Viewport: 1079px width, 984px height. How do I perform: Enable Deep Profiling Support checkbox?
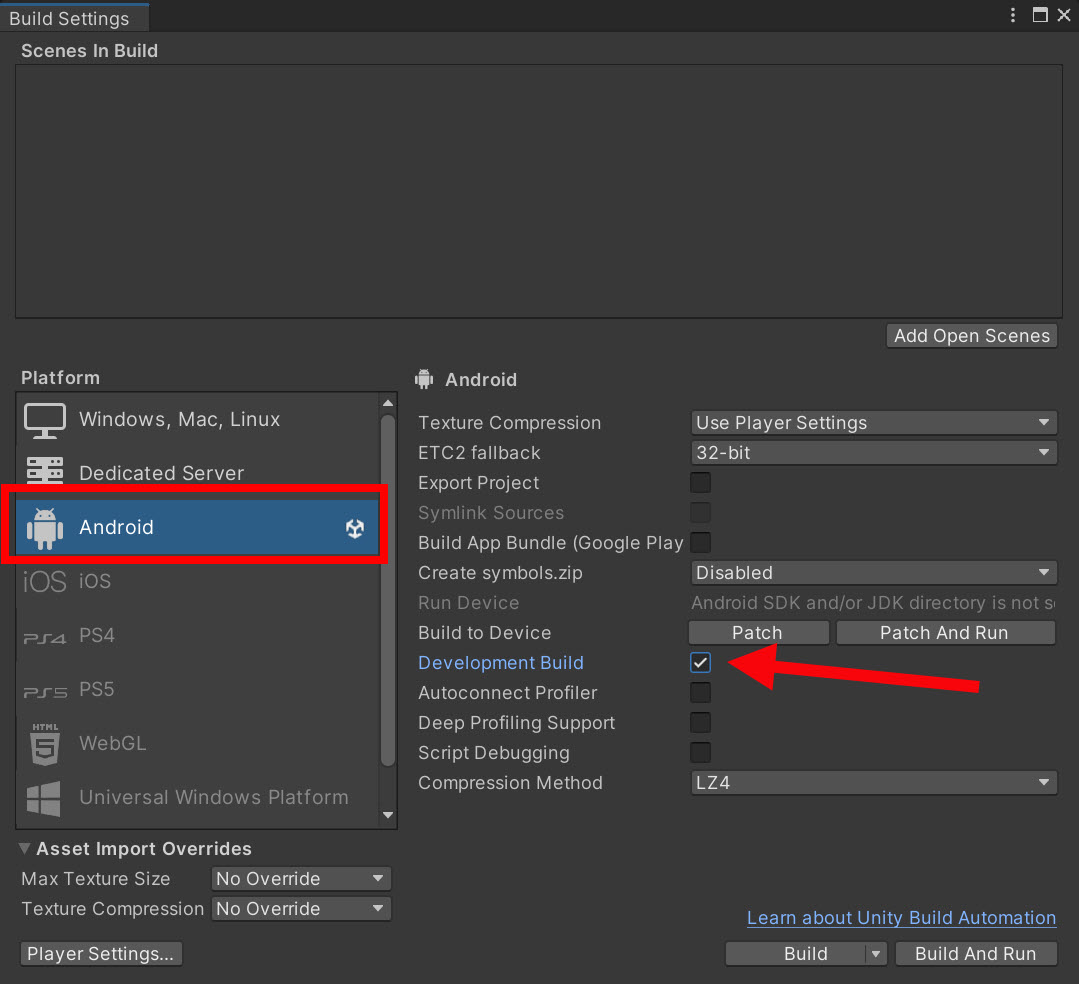point(701,723)
